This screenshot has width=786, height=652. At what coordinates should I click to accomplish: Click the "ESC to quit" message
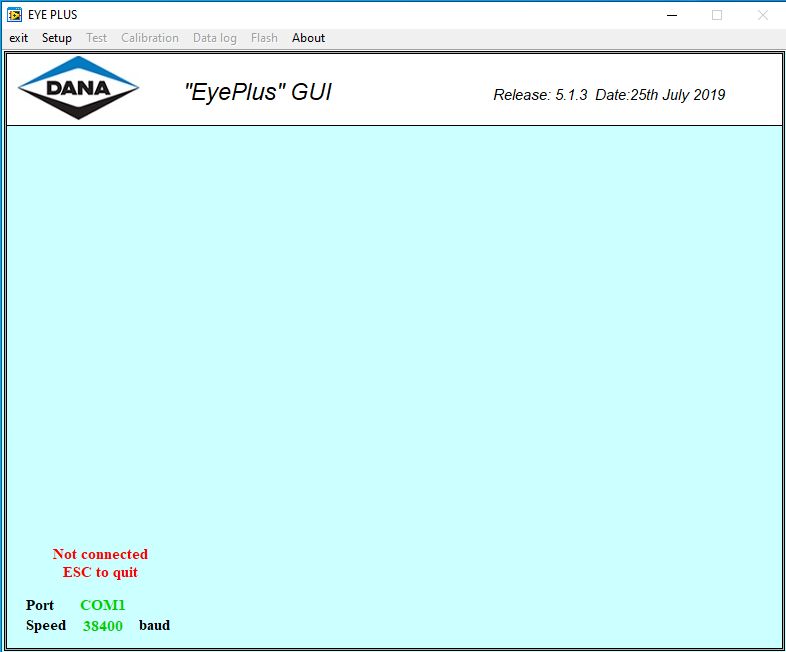100,572
